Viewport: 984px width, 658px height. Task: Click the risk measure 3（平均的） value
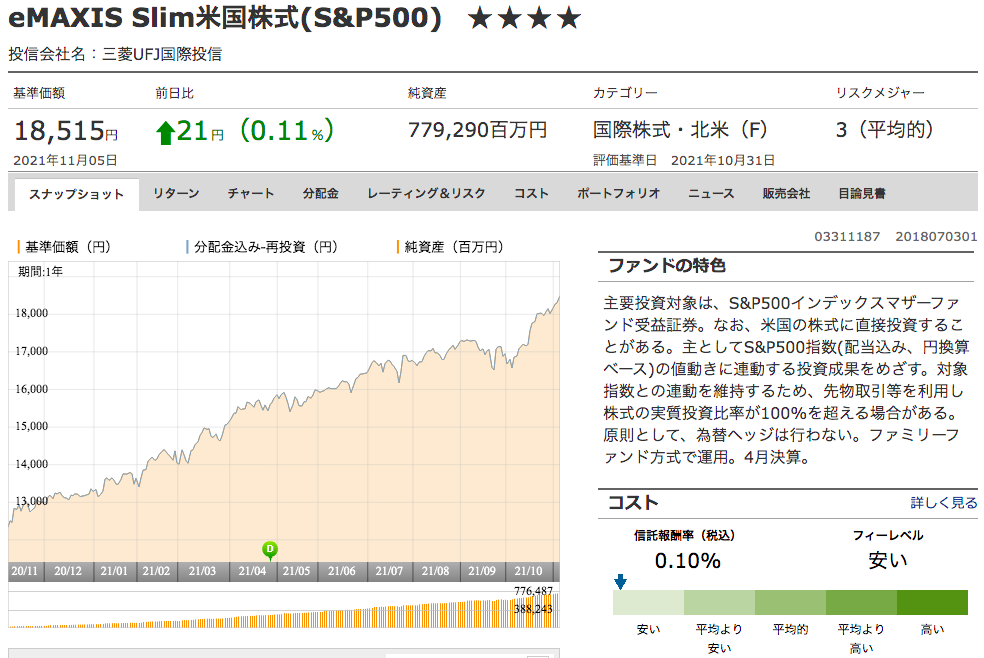click(x=884, y=130)
